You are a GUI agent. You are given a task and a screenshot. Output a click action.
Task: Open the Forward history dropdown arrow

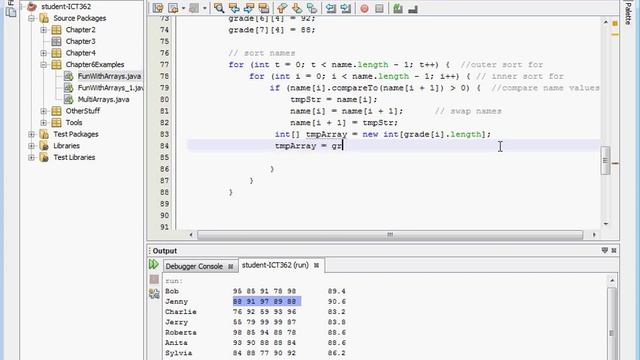pyautogui.click(x=204, y=8)
